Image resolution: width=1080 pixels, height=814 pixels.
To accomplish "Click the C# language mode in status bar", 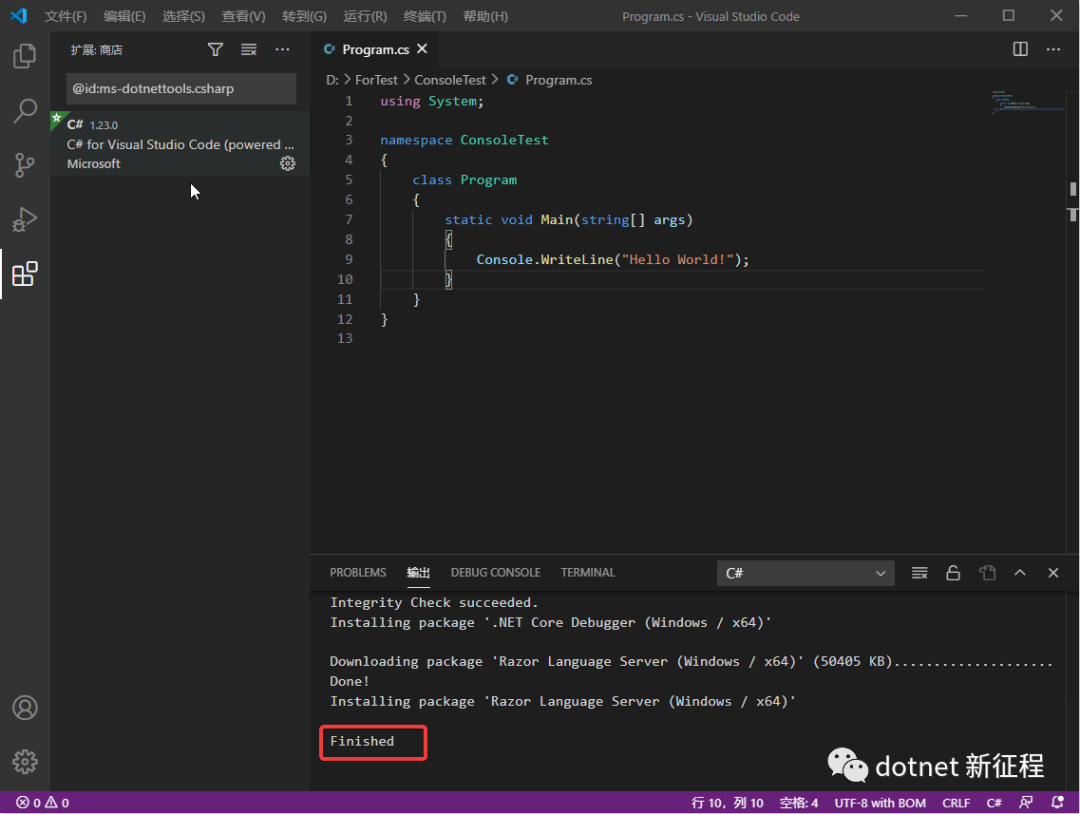I will 994,802.
